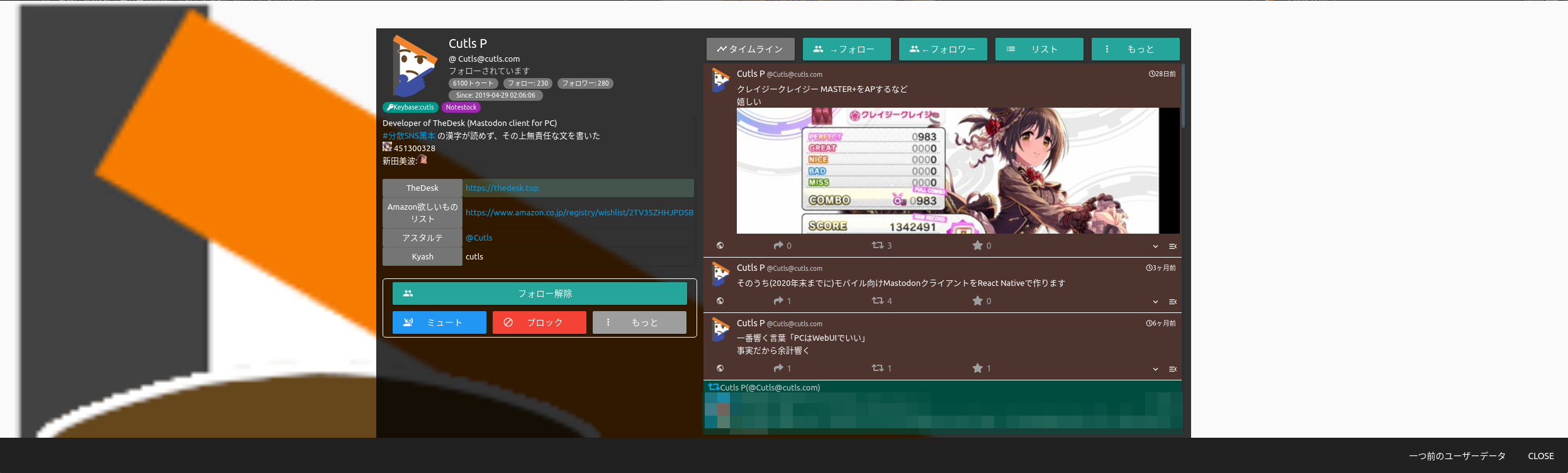Open the @Cutls アスタルテ link
1568x473 pixels.
click(x=479, y=237)
